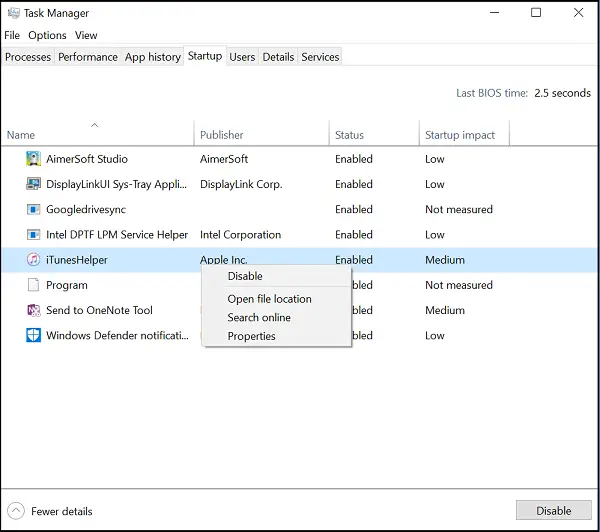The height and width of the screenshot is (532, 600).
Task: Click the Task Manager title bar icon
Action: pyautogui.click(x=13, y=13)
